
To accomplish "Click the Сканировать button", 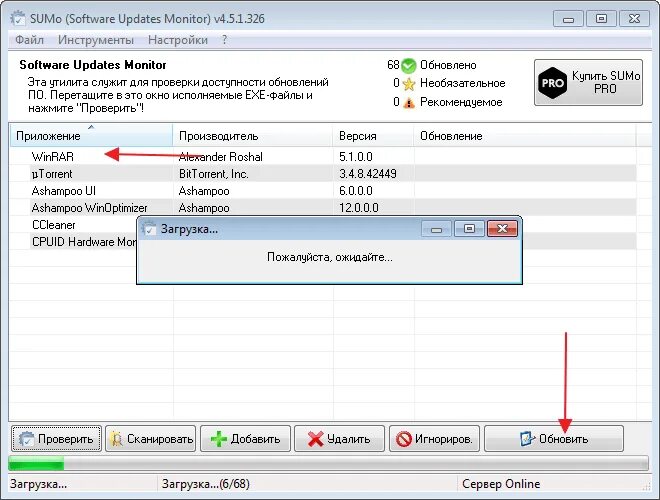I will click(151, 439).
